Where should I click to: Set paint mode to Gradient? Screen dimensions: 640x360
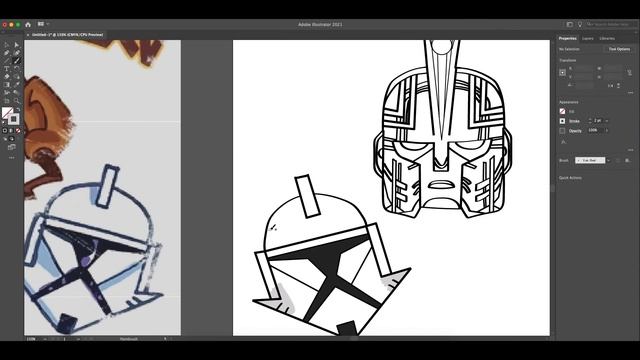11,131
